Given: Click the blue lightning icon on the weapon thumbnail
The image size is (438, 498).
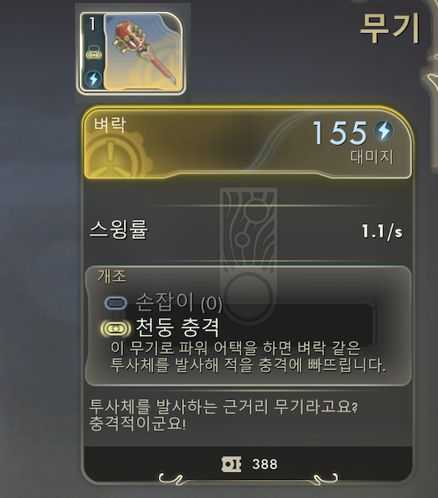Looking at the screenshot, I should [94, 79].
